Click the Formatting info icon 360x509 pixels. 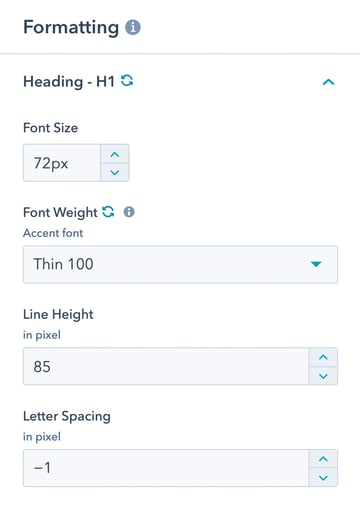(x=133, y=27)
